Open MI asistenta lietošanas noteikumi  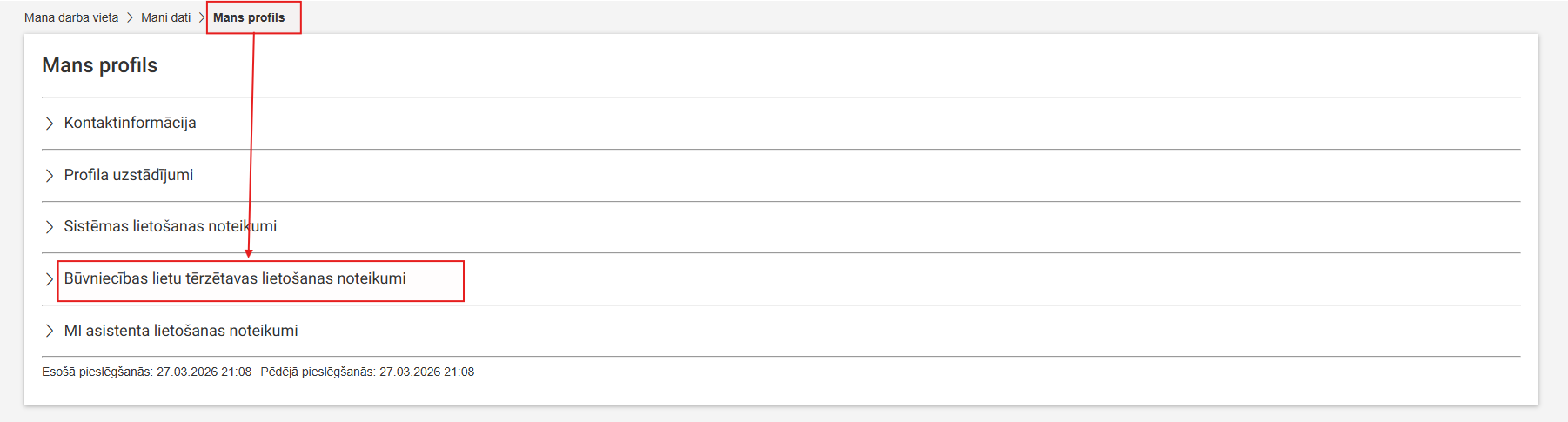181,331
